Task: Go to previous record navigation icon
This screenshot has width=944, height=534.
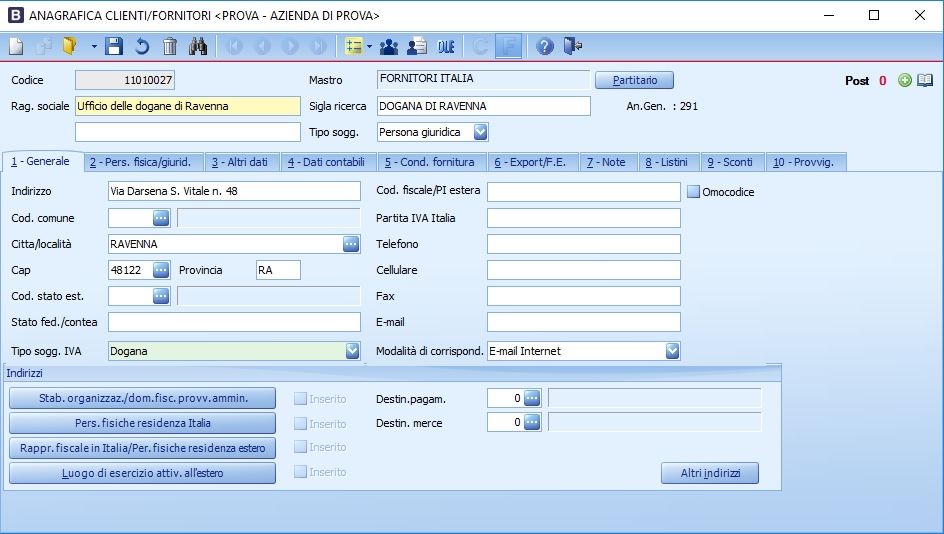Action: click(262, 46)
